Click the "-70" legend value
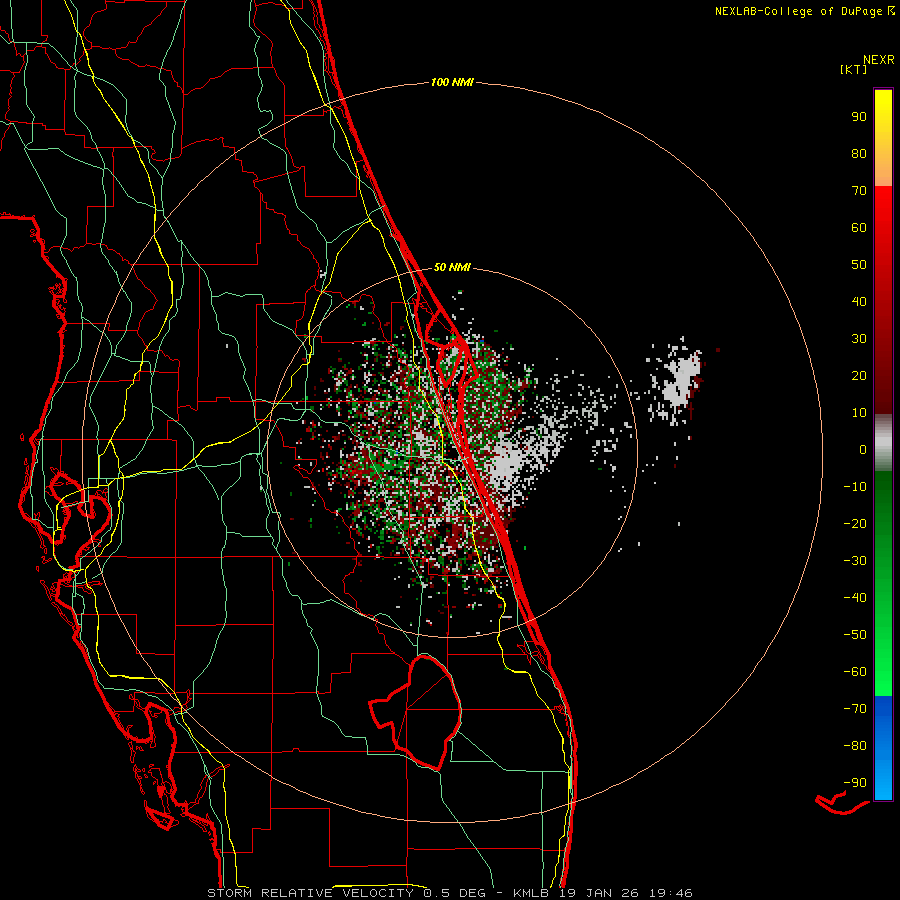The width and height of the screenshot is (900, 900). point(855,709)
